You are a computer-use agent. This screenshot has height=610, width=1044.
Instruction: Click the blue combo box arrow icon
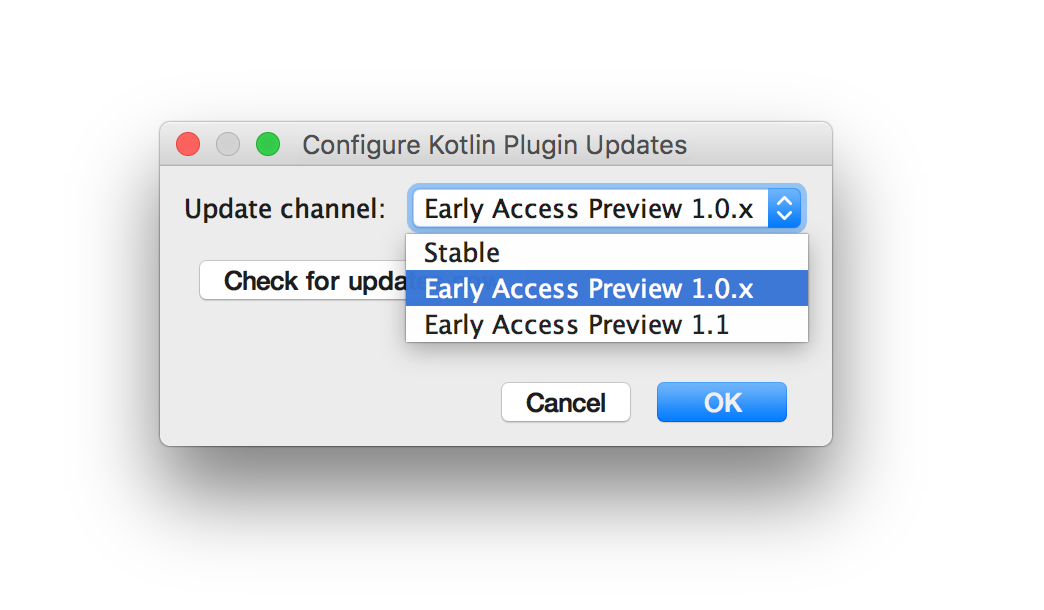(x=784, y=208)
